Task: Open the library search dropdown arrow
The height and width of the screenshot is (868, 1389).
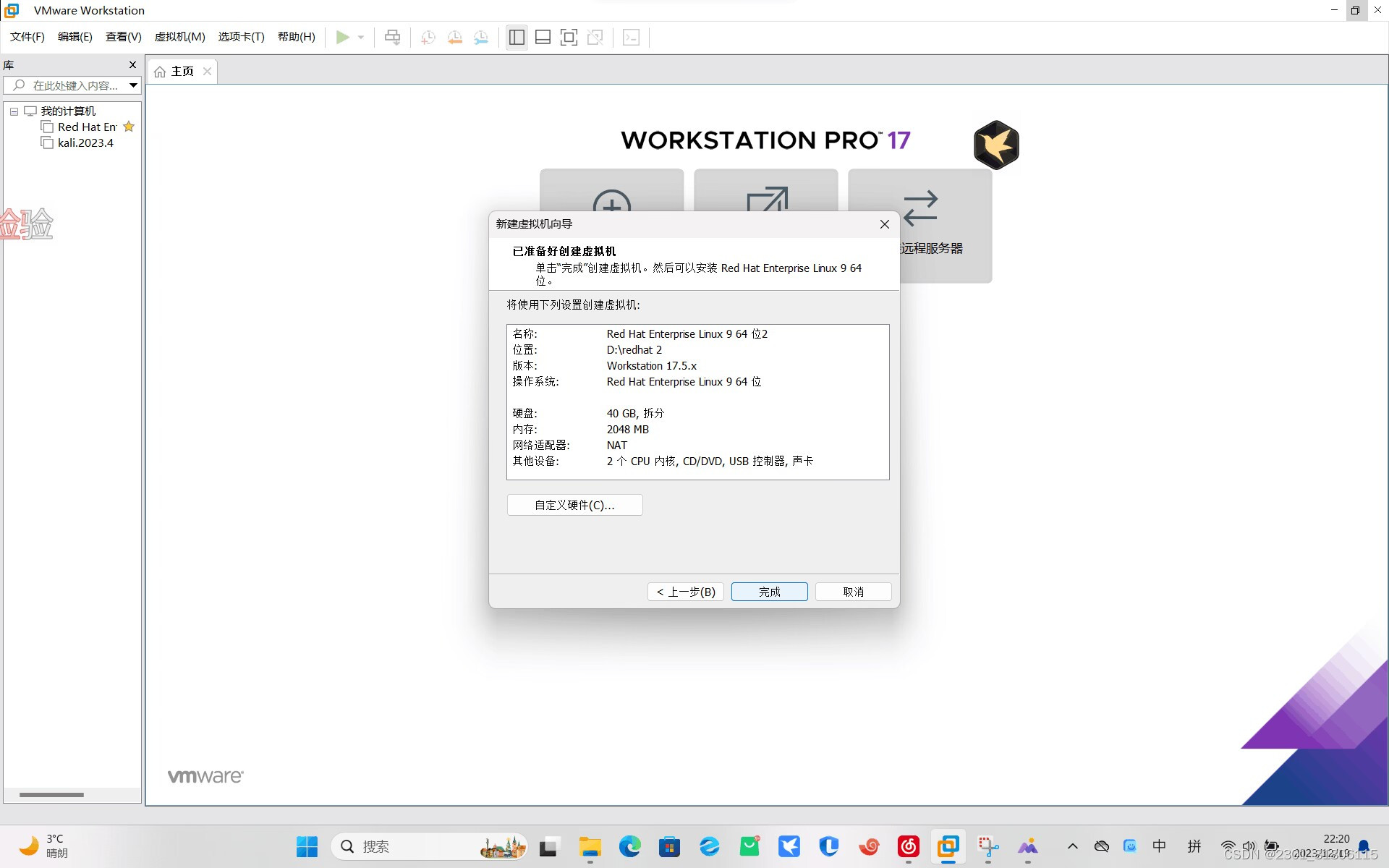Action: click(x=133, y=85)
